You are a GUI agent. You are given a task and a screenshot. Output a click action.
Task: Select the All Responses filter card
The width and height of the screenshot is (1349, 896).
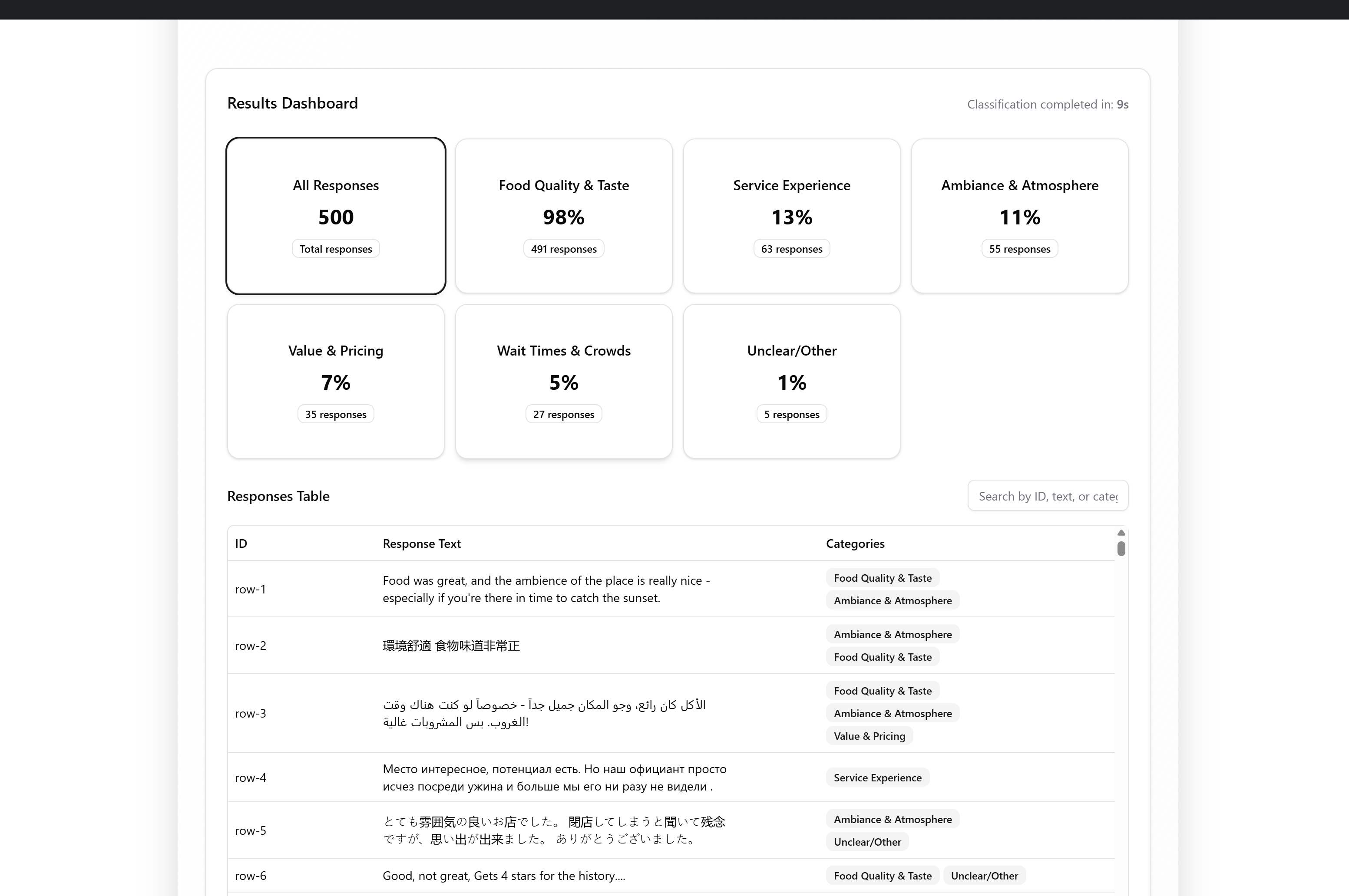pos(335,216)
